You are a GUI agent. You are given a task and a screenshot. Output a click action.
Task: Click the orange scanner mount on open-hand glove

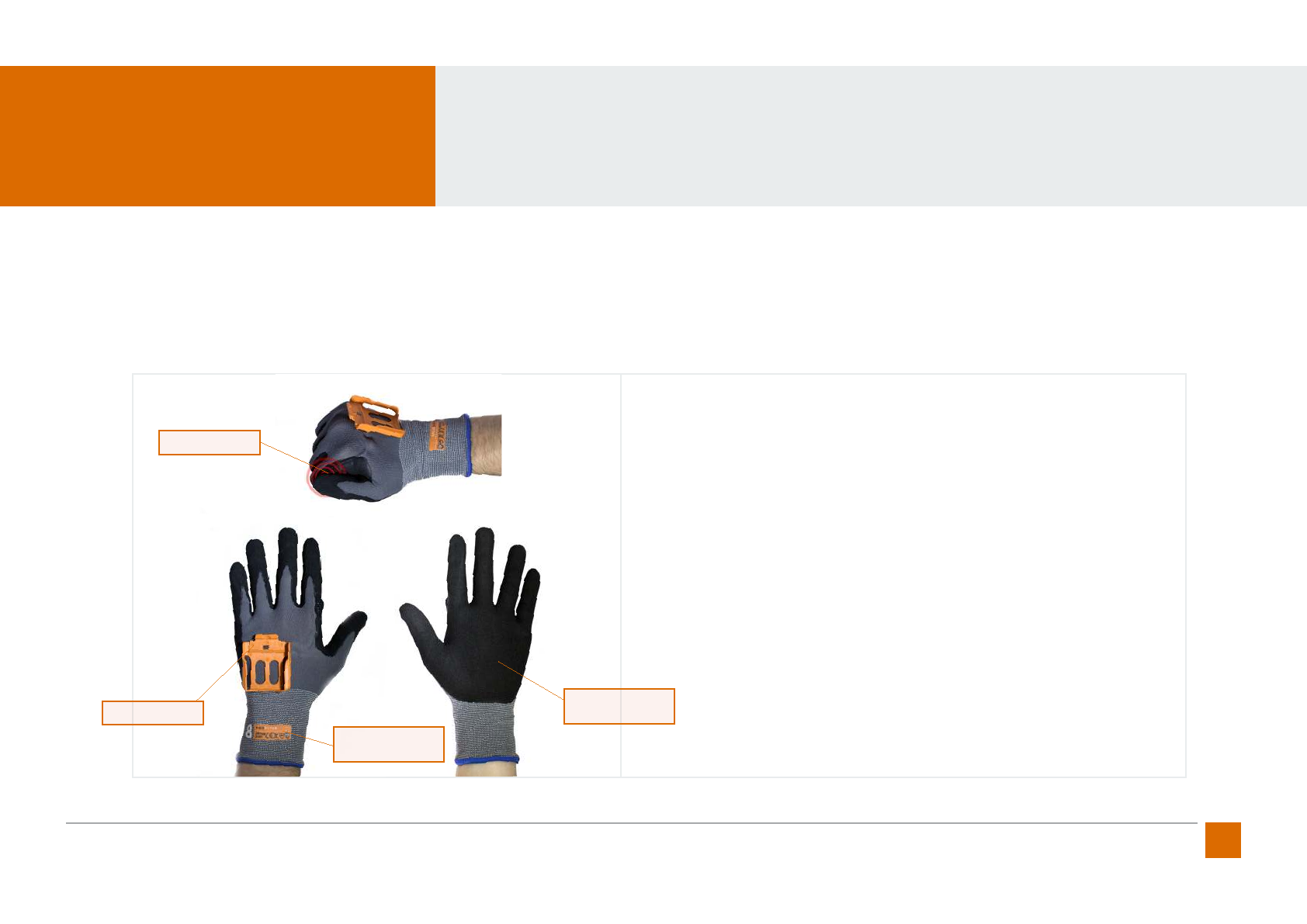266,663
